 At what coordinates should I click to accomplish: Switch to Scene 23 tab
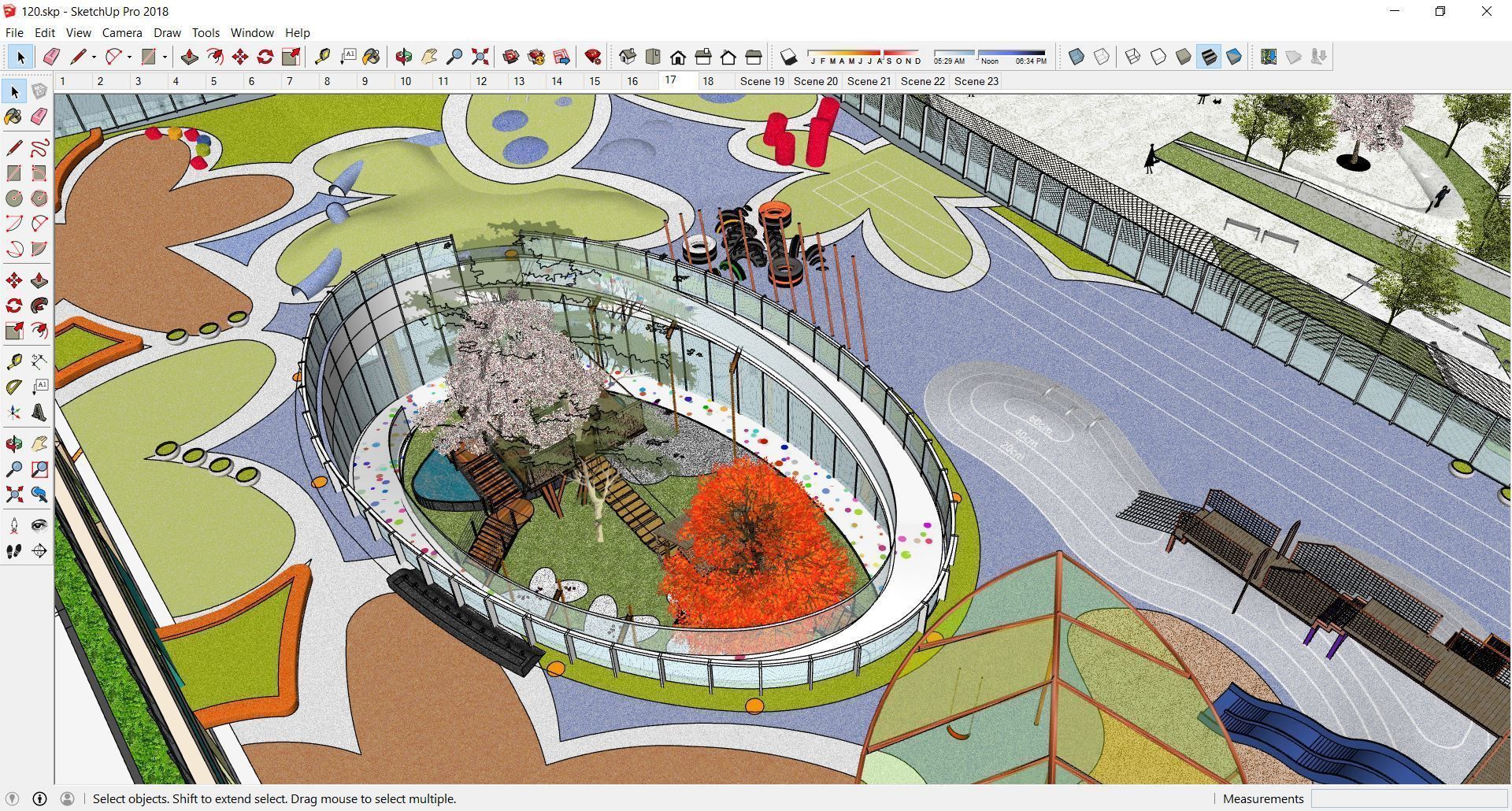coord(976,81)
